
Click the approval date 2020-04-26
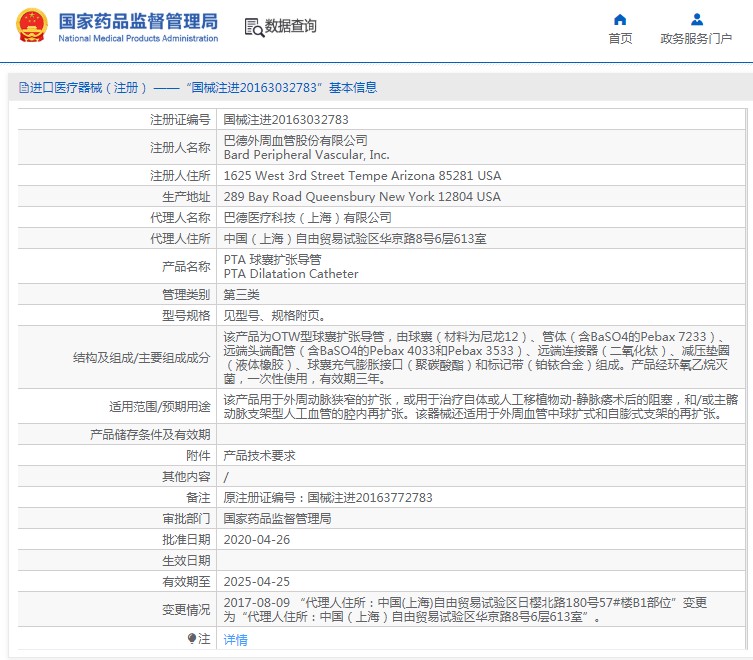256,539
